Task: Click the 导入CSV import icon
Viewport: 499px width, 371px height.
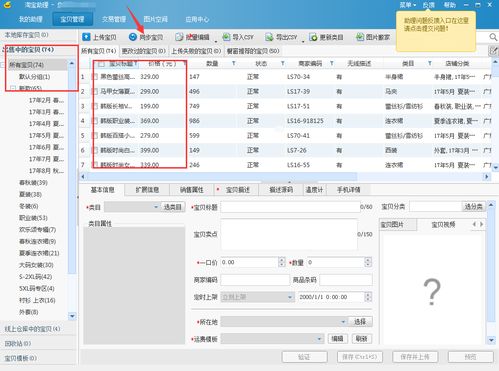Action: click(226, 37)
